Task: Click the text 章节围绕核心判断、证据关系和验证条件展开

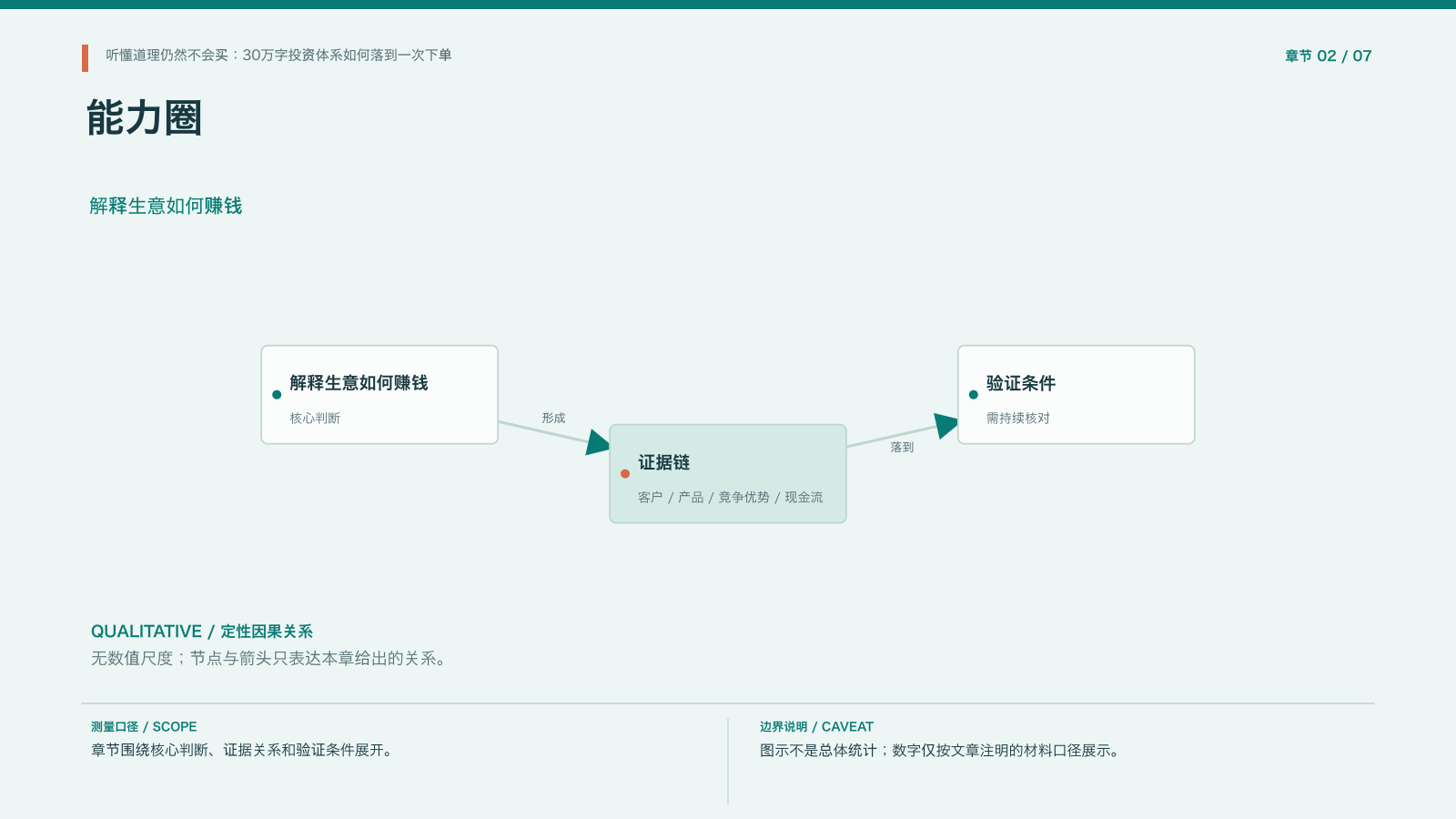Action: 242,751
